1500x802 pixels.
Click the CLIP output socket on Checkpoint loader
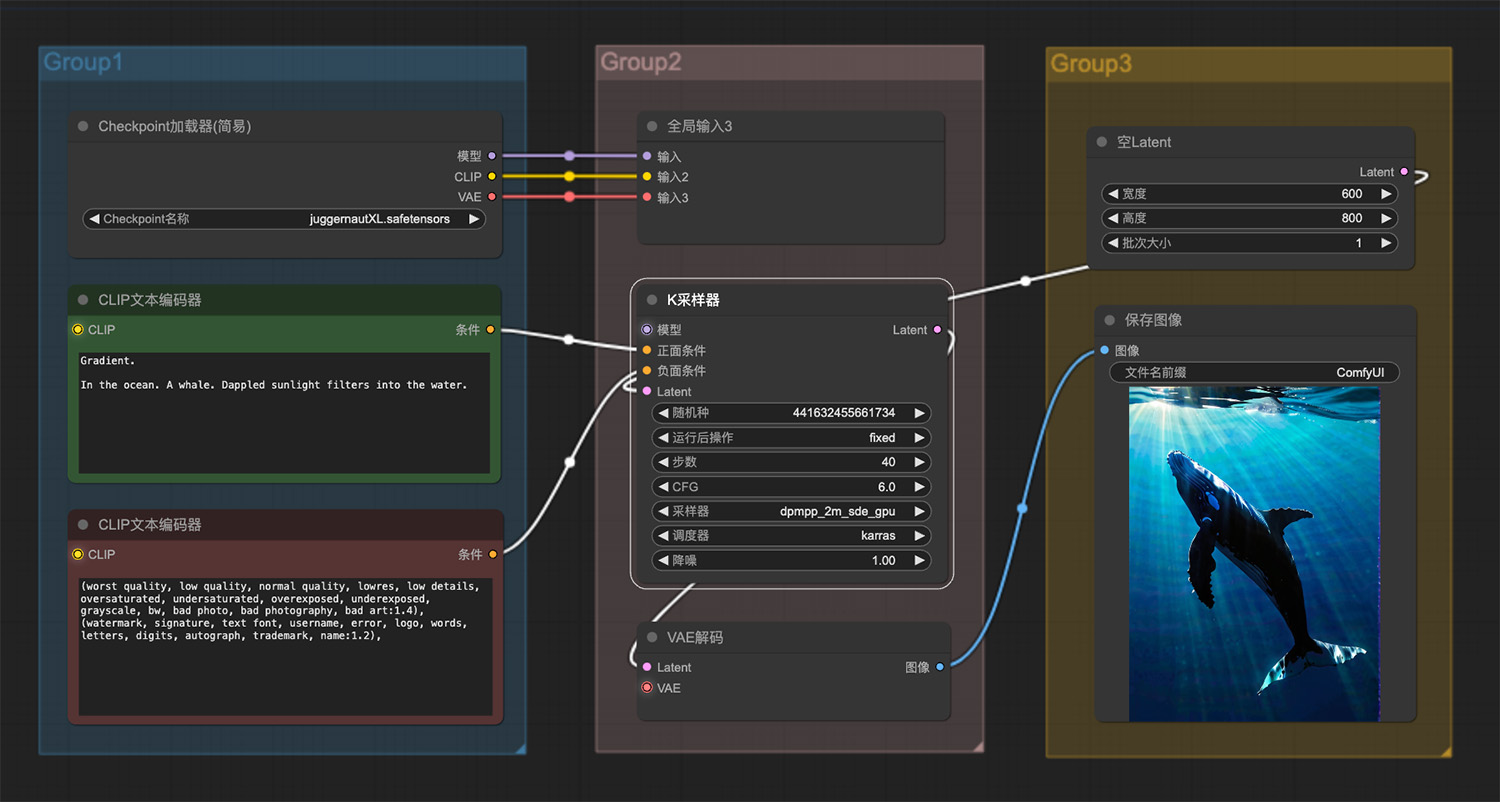(x=491, y=176)
